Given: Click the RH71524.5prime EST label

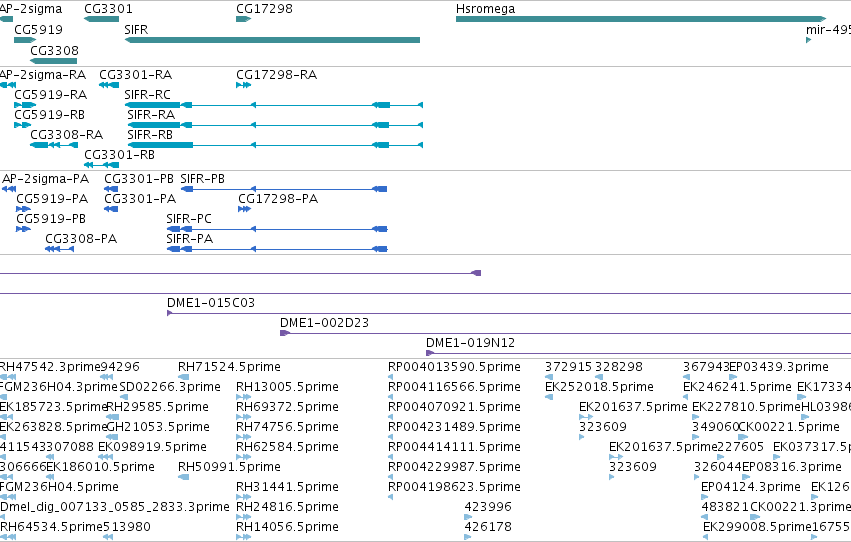Looking at the screenshot, I should (x=230, y=367).
